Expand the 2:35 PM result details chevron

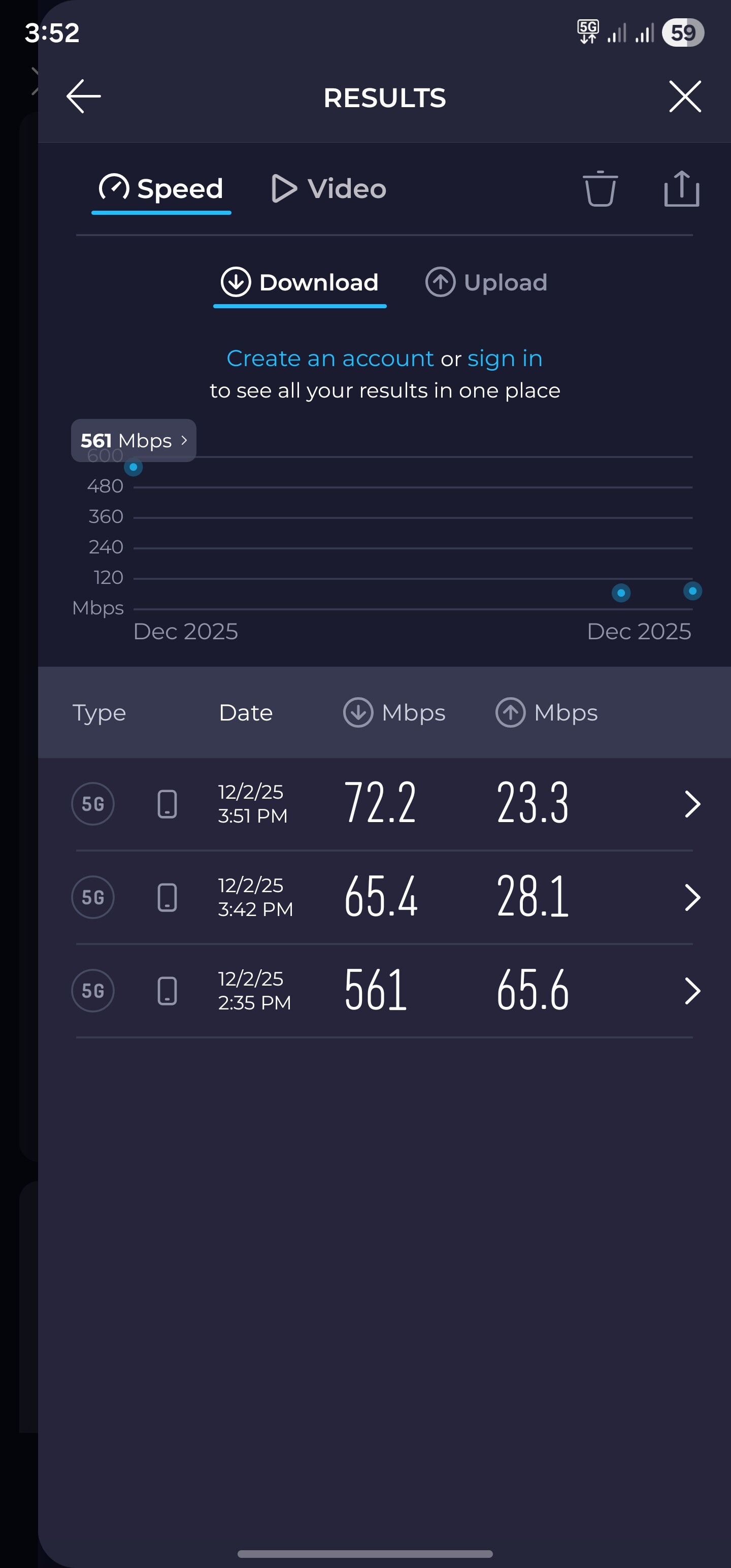[692, 991]
